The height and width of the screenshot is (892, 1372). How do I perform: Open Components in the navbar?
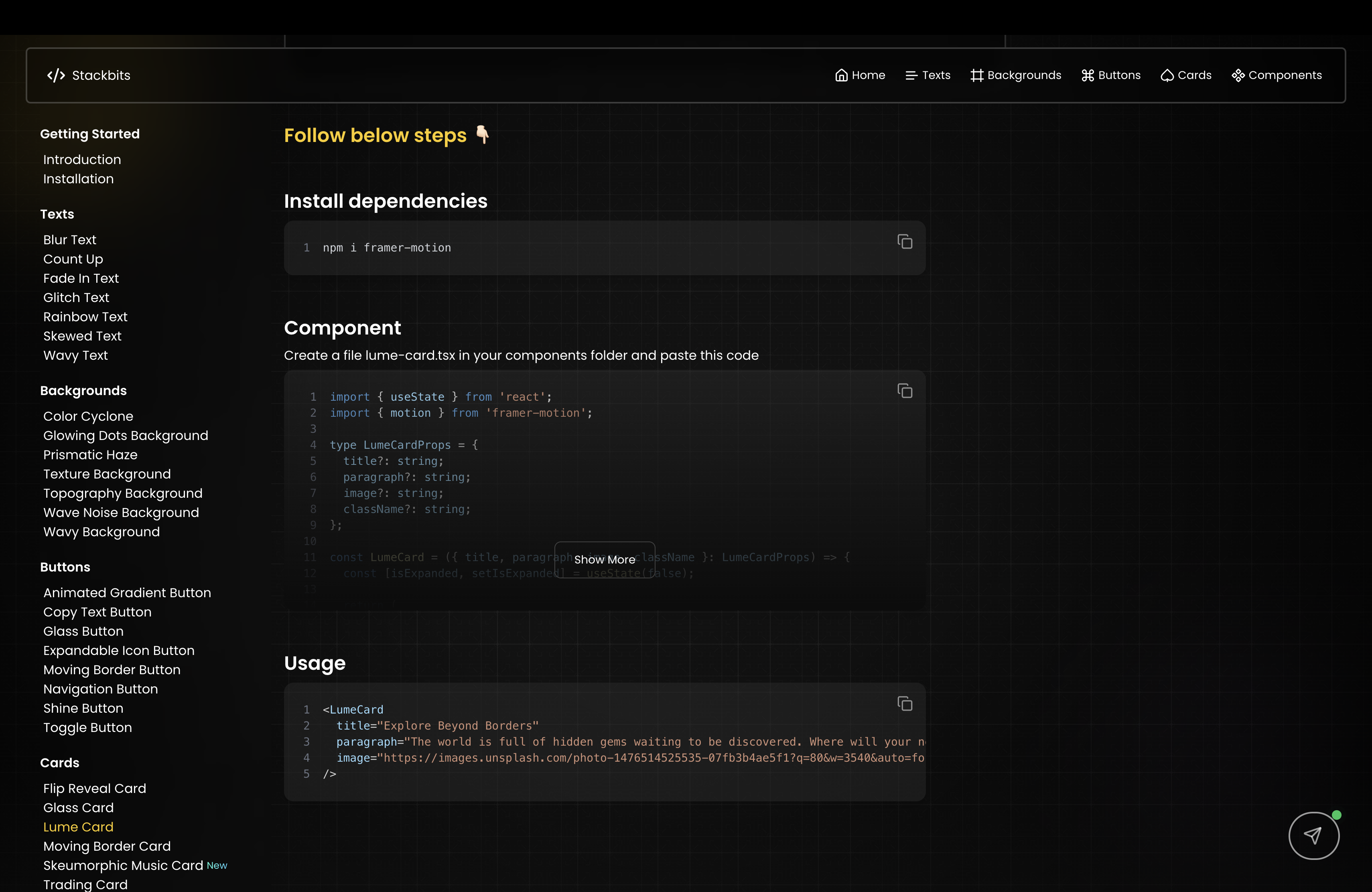(1276, 75)
